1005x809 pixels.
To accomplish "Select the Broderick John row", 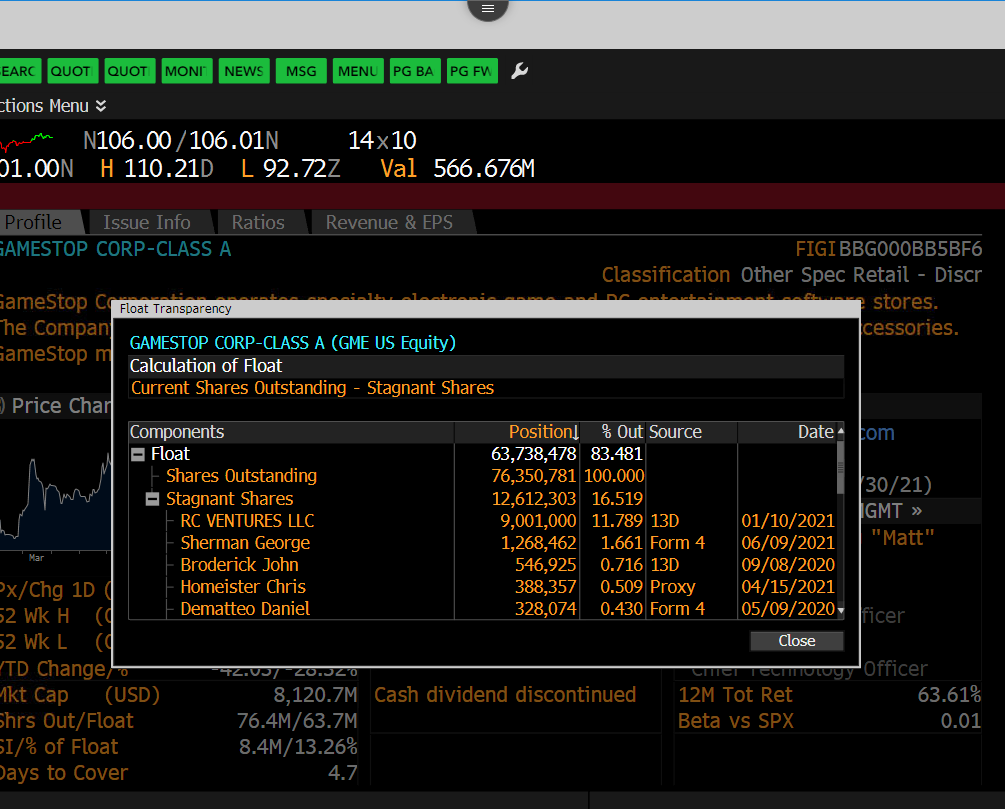I will tap(483, 565).
